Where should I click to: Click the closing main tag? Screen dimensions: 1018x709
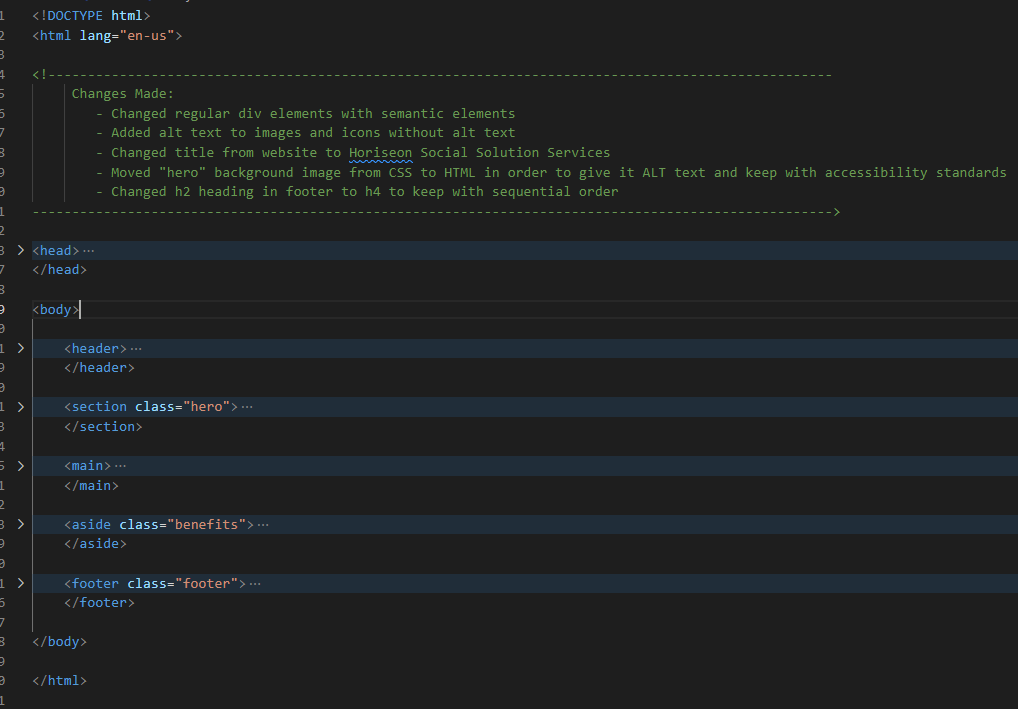coord(92,486)
